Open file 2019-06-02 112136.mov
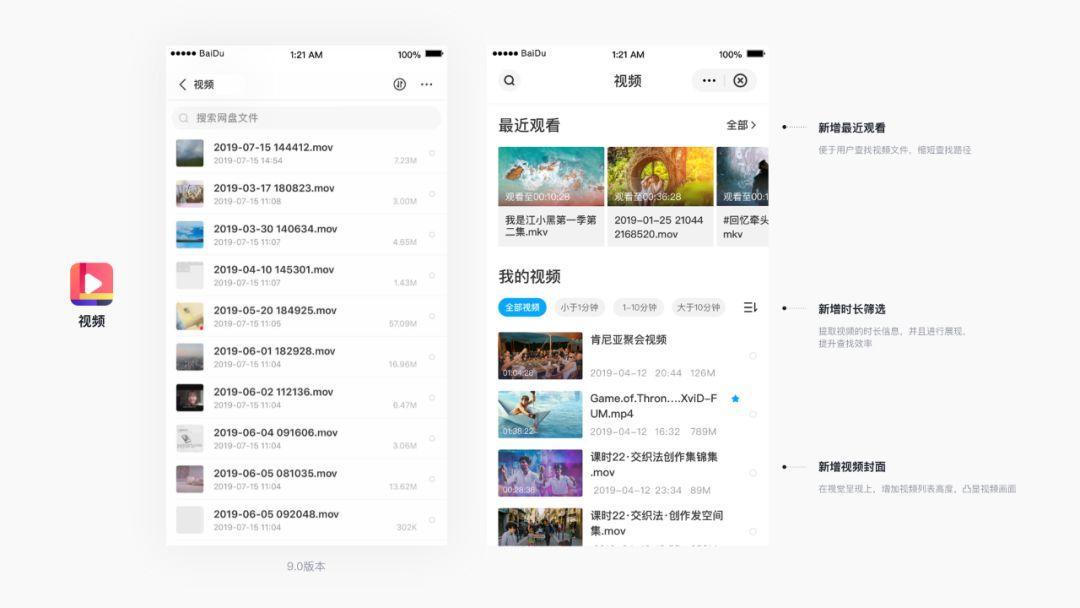This screenshot has width=1080, height=608. click(x=275, y=392)
